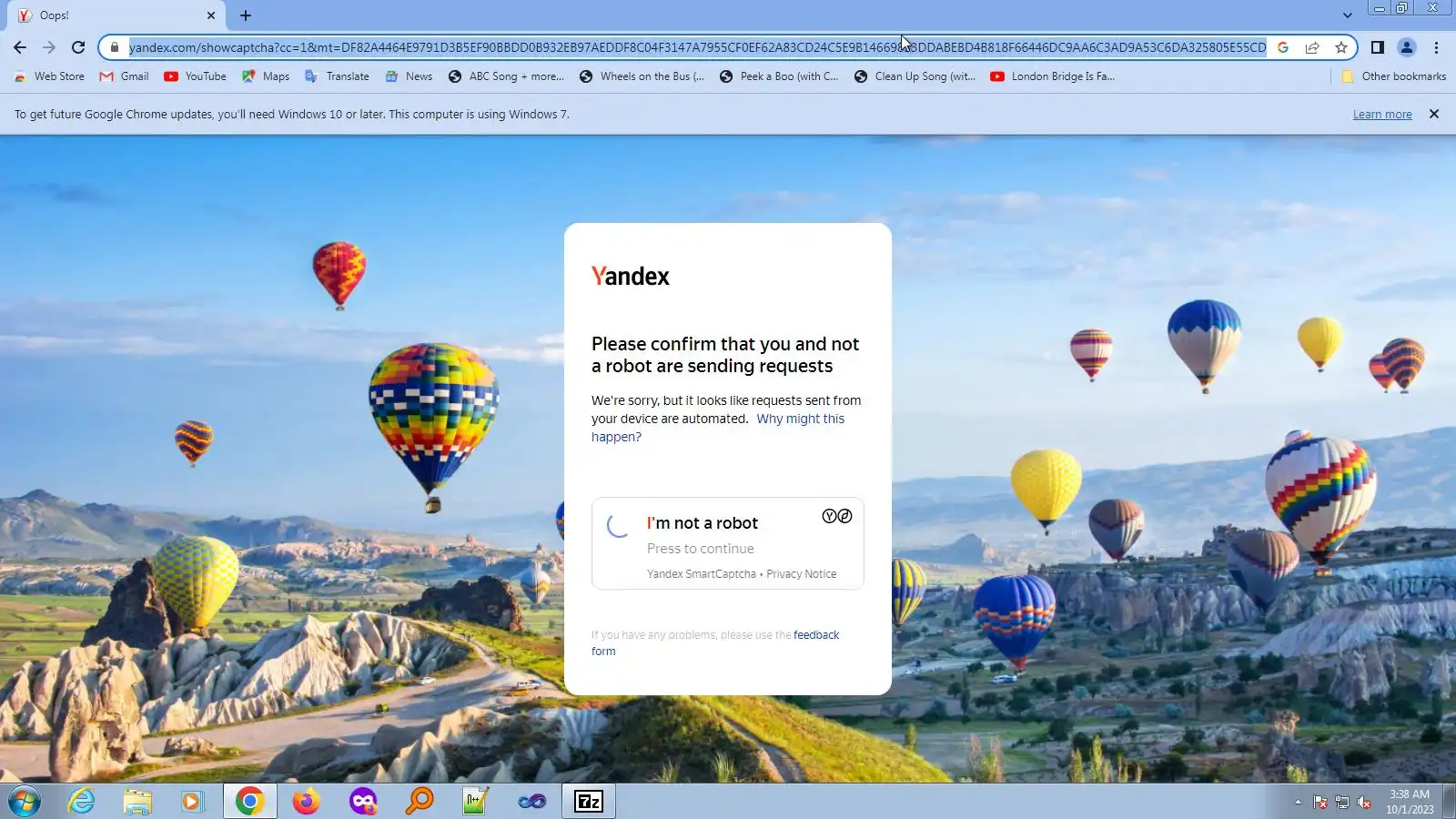Show hidden system tray icons
Screen dimensions: 1456x819
pos(1298,803)
